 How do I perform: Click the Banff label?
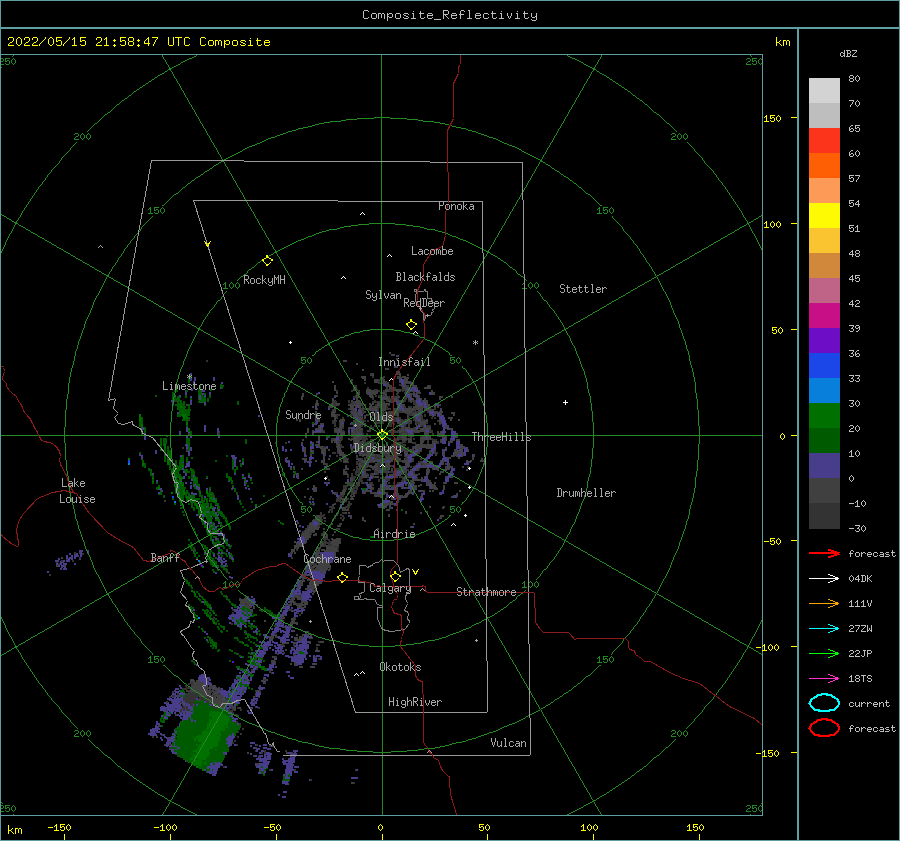click(x=165, y=557)
